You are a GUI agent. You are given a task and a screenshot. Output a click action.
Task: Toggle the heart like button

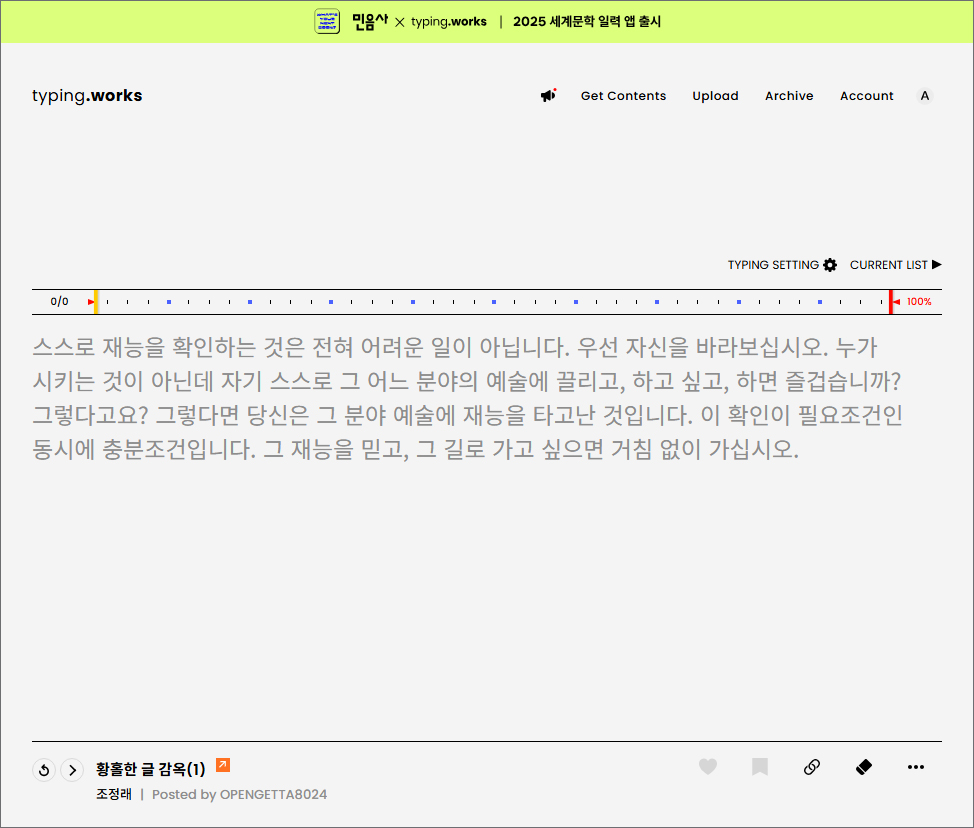click(708, 767)
